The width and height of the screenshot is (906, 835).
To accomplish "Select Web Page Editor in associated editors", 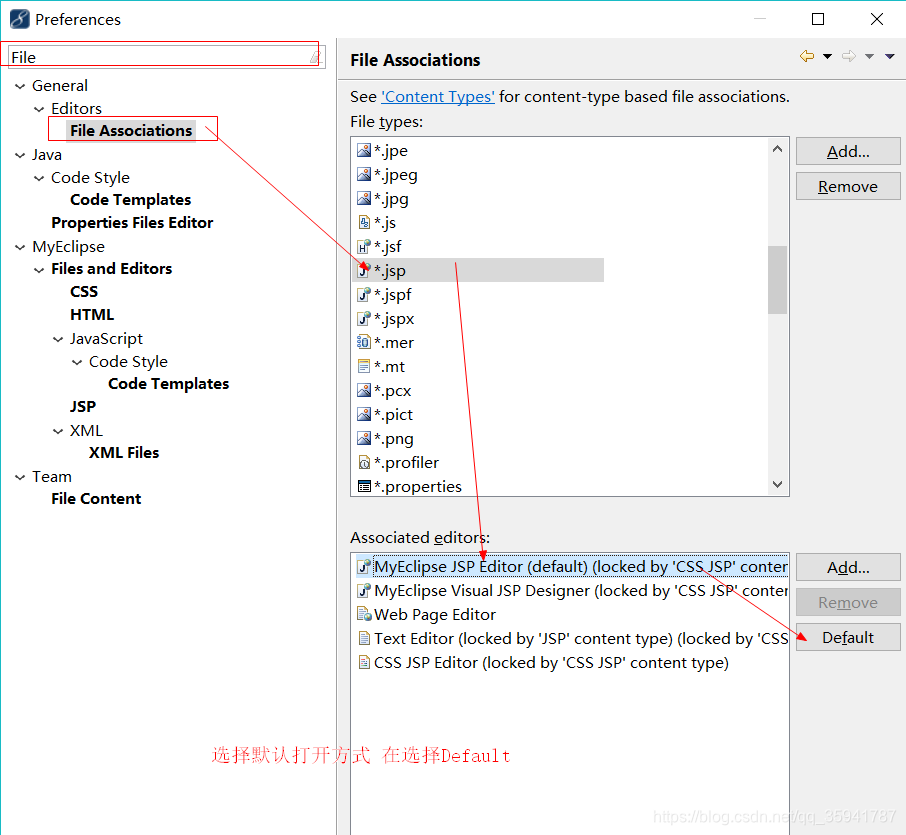I will 435,614.
